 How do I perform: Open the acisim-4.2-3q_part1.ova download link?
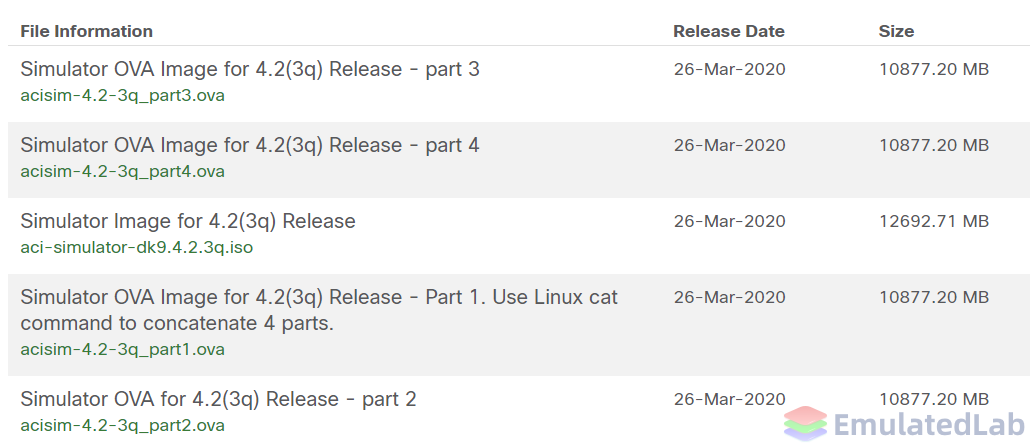coord(122,349)
